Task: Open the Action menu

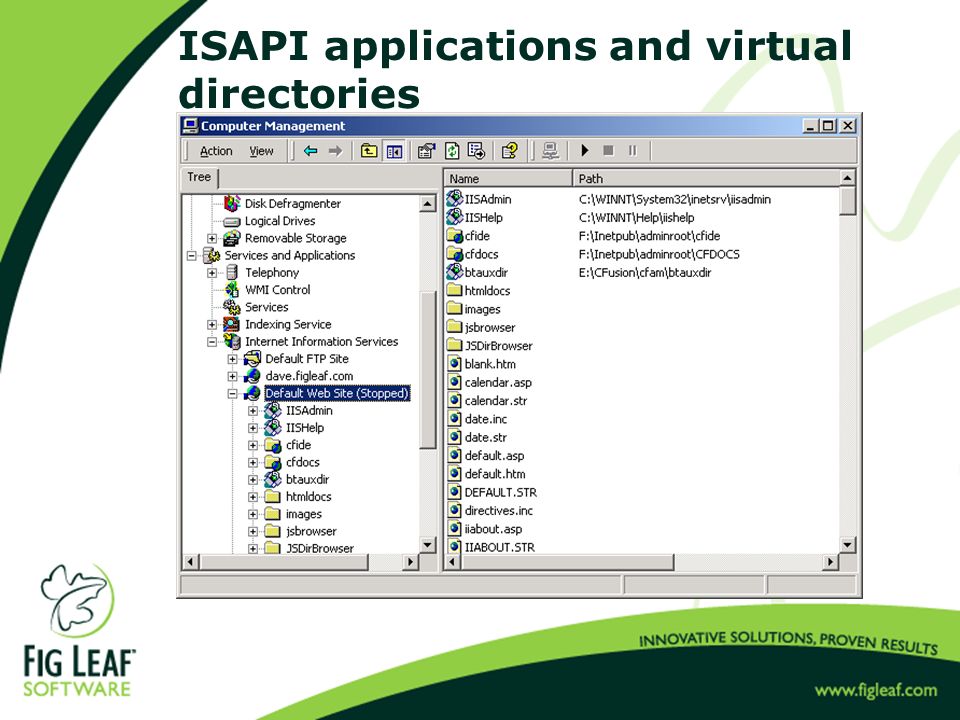Action: [216, 151]
